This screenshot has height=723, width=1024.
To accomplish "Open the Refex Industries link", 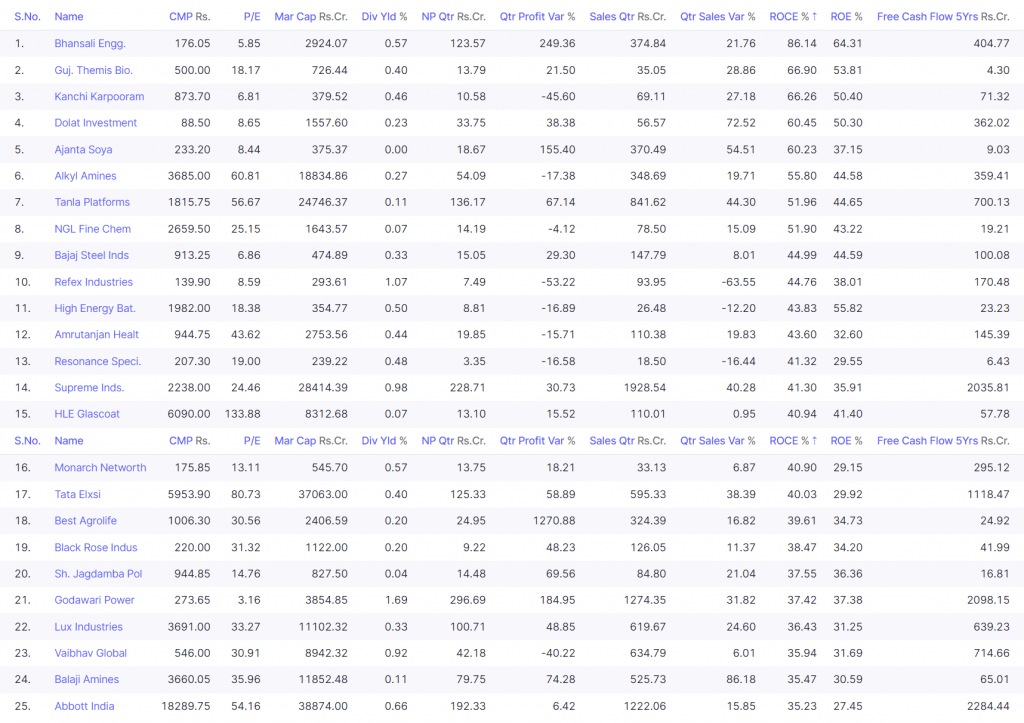I will (93, 282).
